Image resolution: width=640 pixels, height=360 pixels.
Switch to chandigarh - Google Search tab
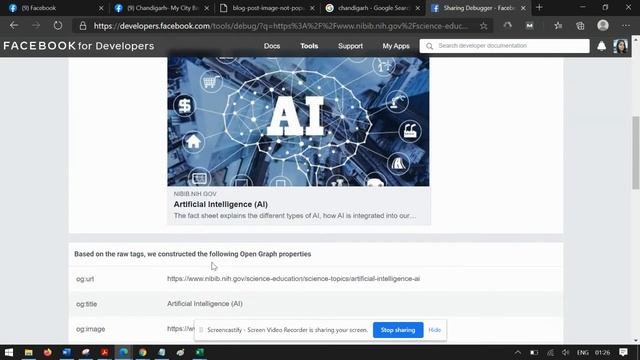click(373, 8)
